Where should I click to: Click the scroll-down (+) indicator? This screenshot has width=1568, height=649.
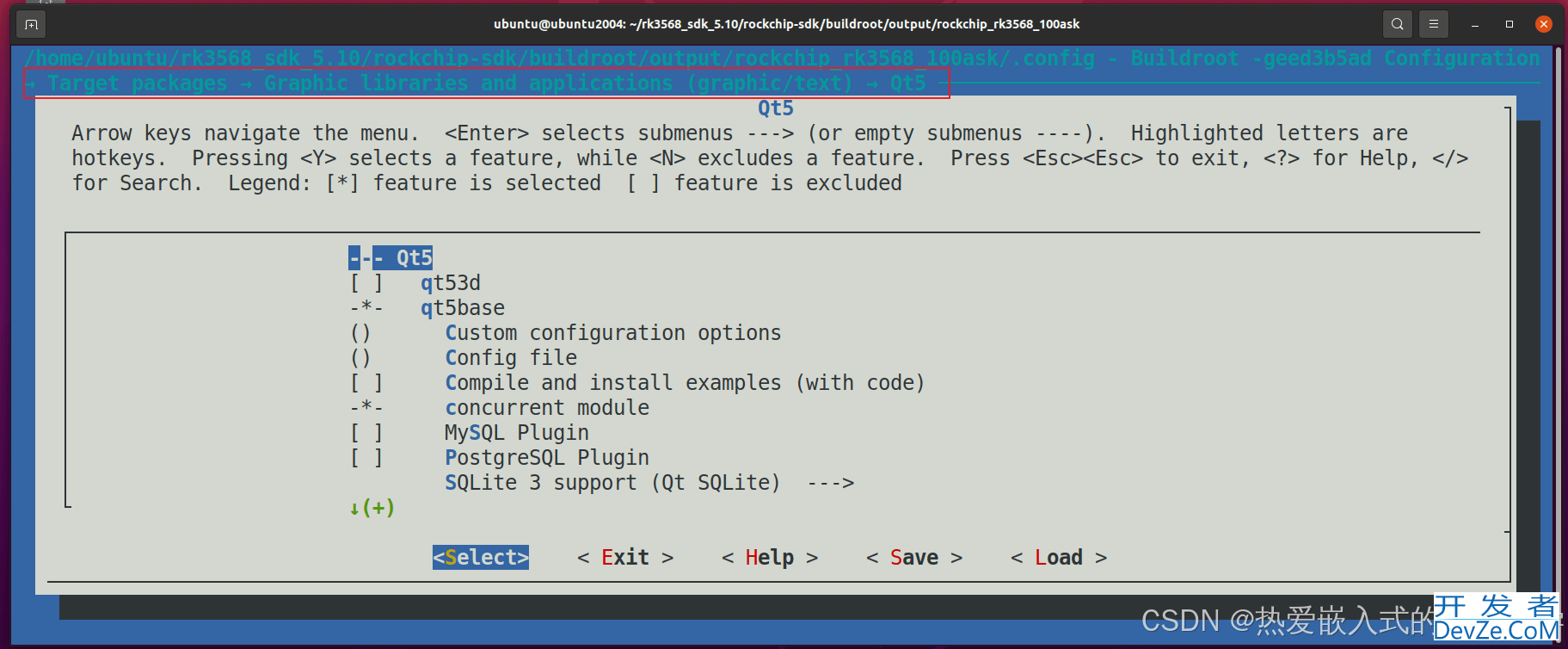(372, 508)
